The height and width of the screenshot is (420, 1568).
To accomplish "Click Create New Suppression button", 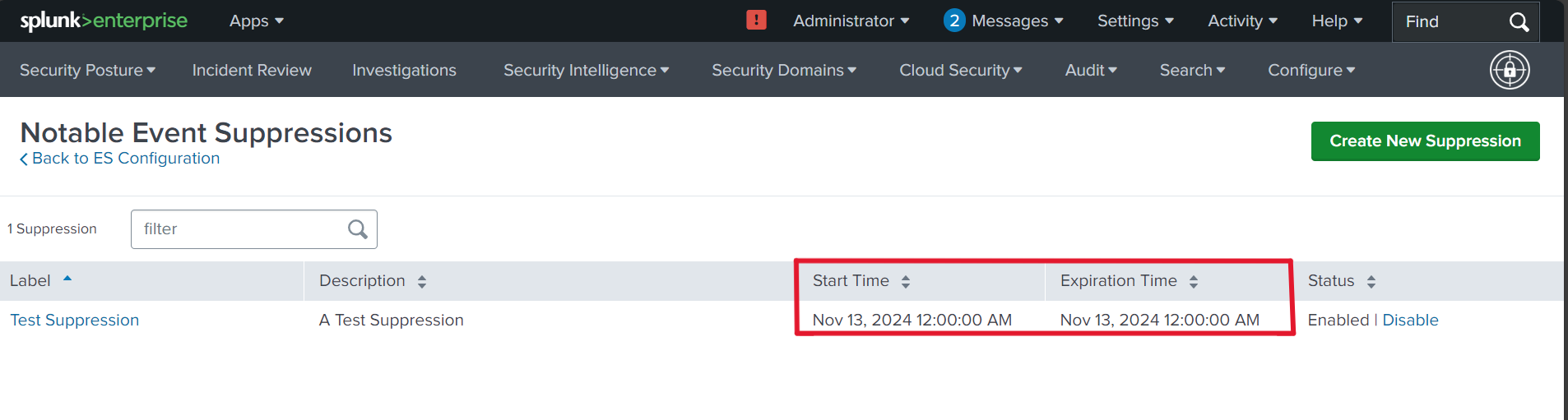I will [1425, 141].
